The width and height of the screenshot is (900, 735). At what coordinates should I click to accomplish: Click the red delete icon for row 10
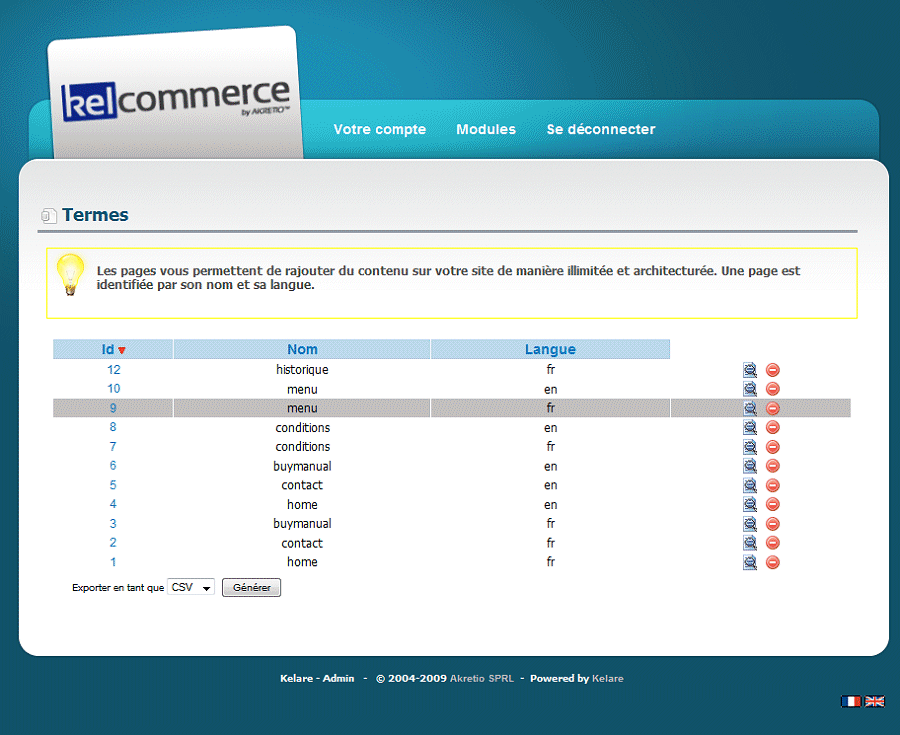773,389
